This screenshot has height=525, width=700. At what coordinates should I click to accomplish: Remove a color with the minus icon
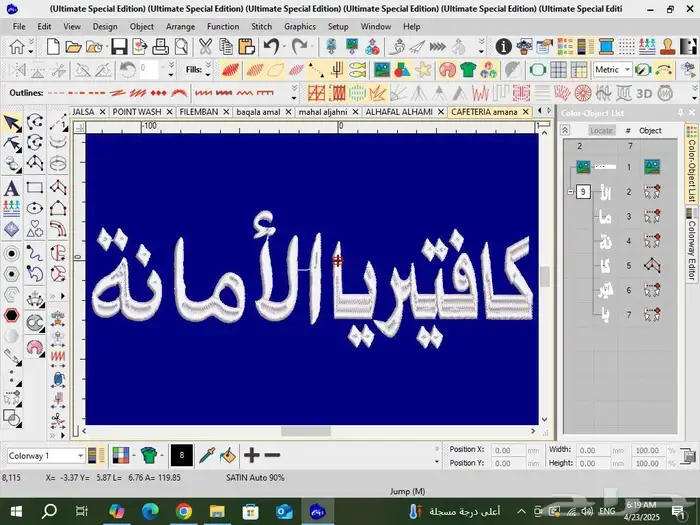click(272, 455)
